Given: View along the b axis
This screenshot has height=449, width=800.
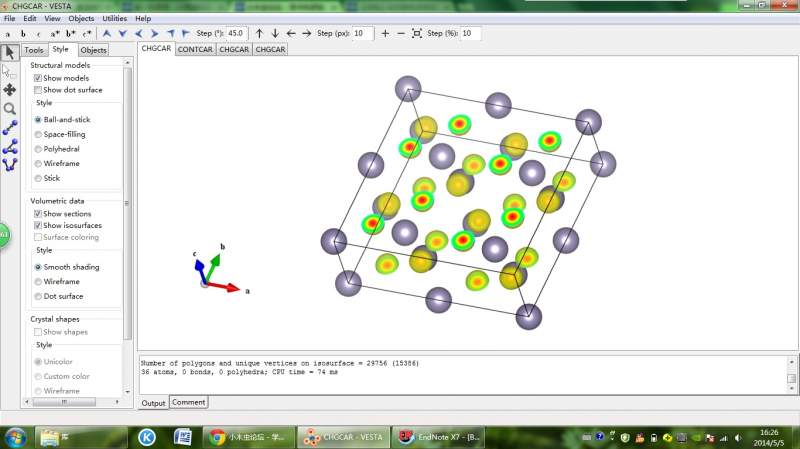Looking at the screenshot, I should [23, 34].
